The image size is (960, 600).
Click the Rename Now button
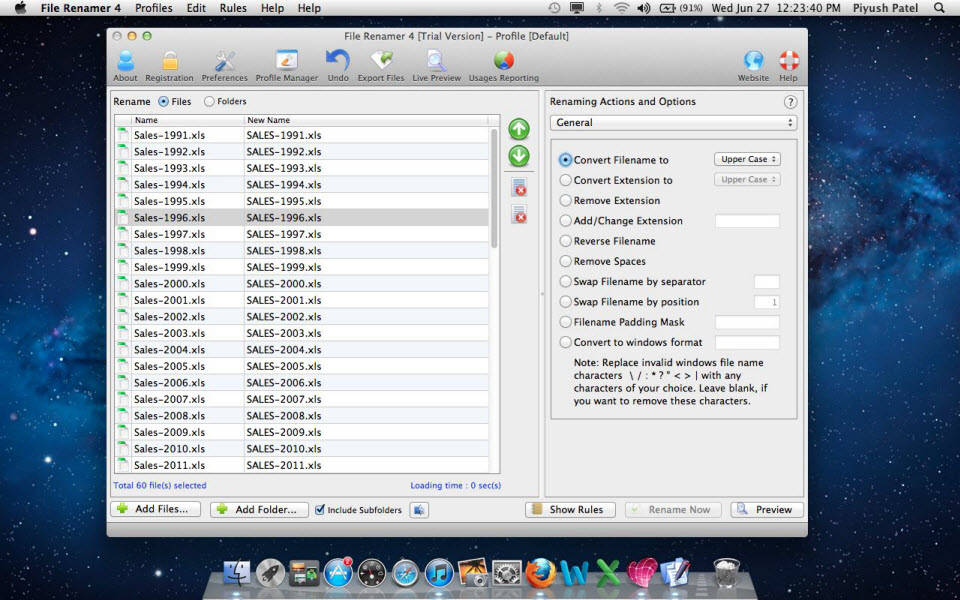click(x=673, y=509)
